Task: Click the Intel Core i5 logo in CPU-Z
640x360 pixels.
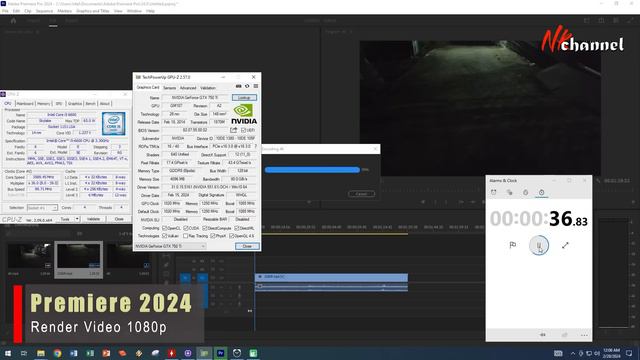Action: coord(113,124)
